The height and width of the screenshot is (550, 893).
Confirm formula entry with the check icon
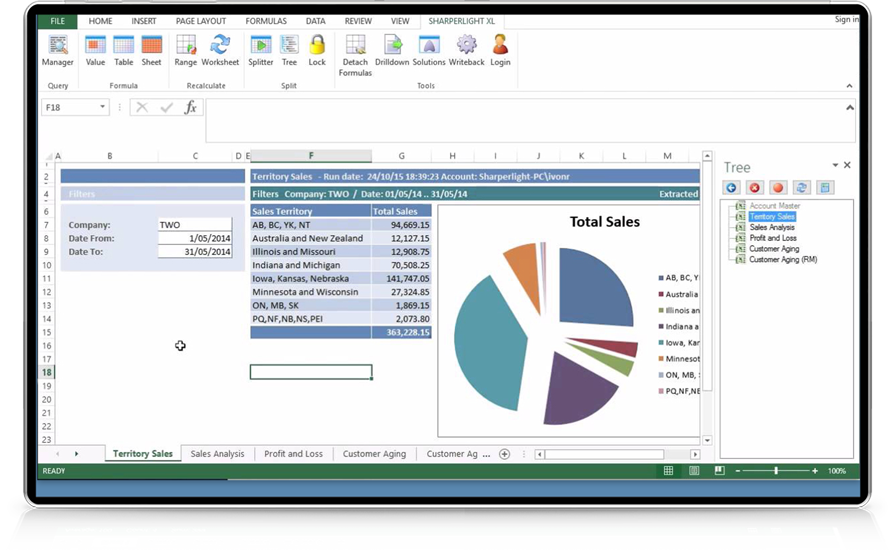click(166, 107)
